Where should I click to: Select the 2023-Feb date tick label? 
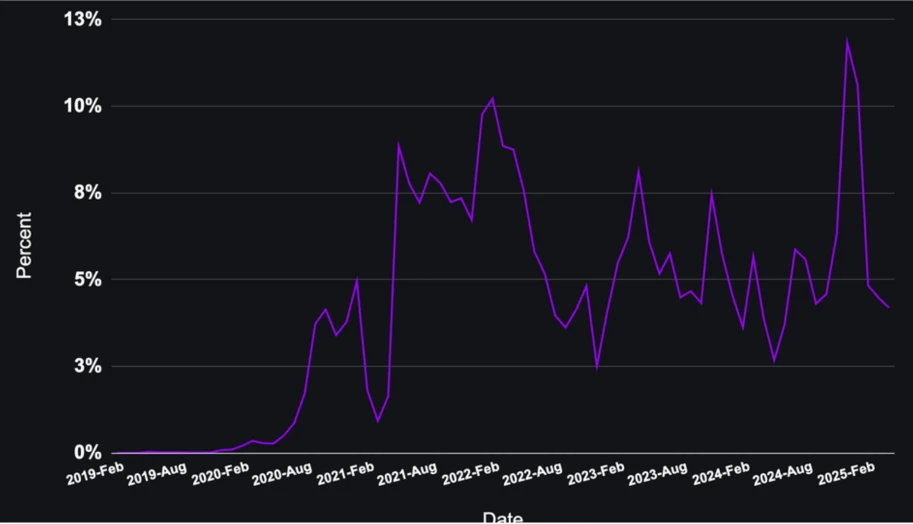596,474
